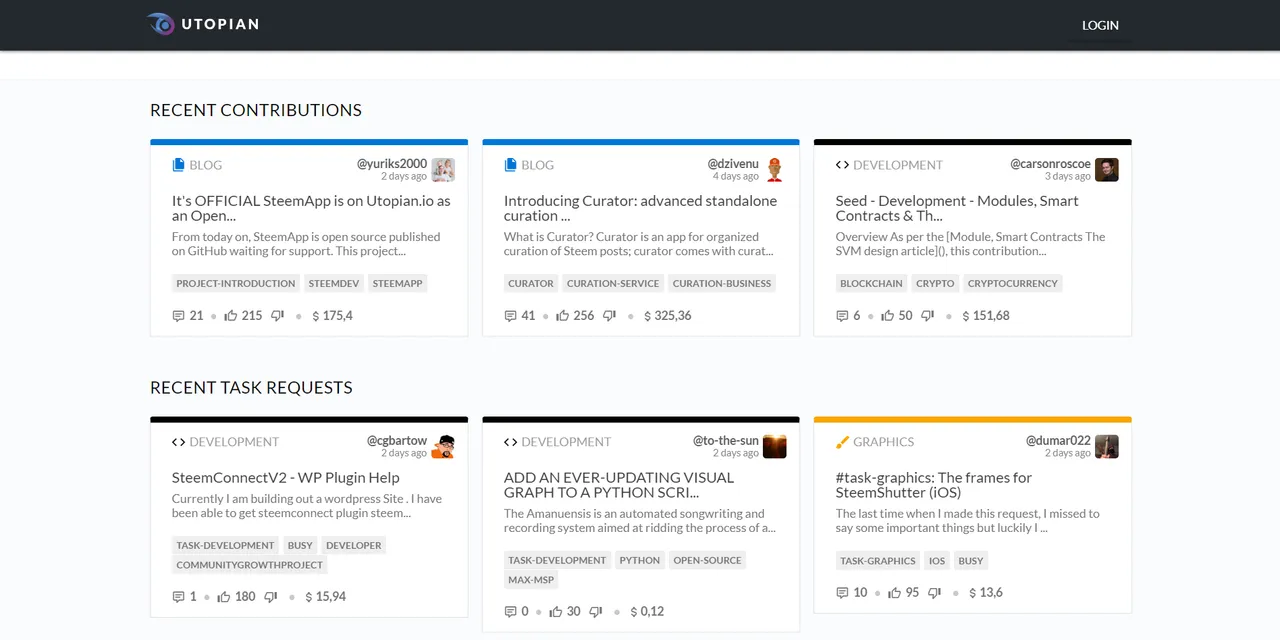Upvote the Curator post with 256 likes
1280x640 pixels.
[x=563, y=316]
